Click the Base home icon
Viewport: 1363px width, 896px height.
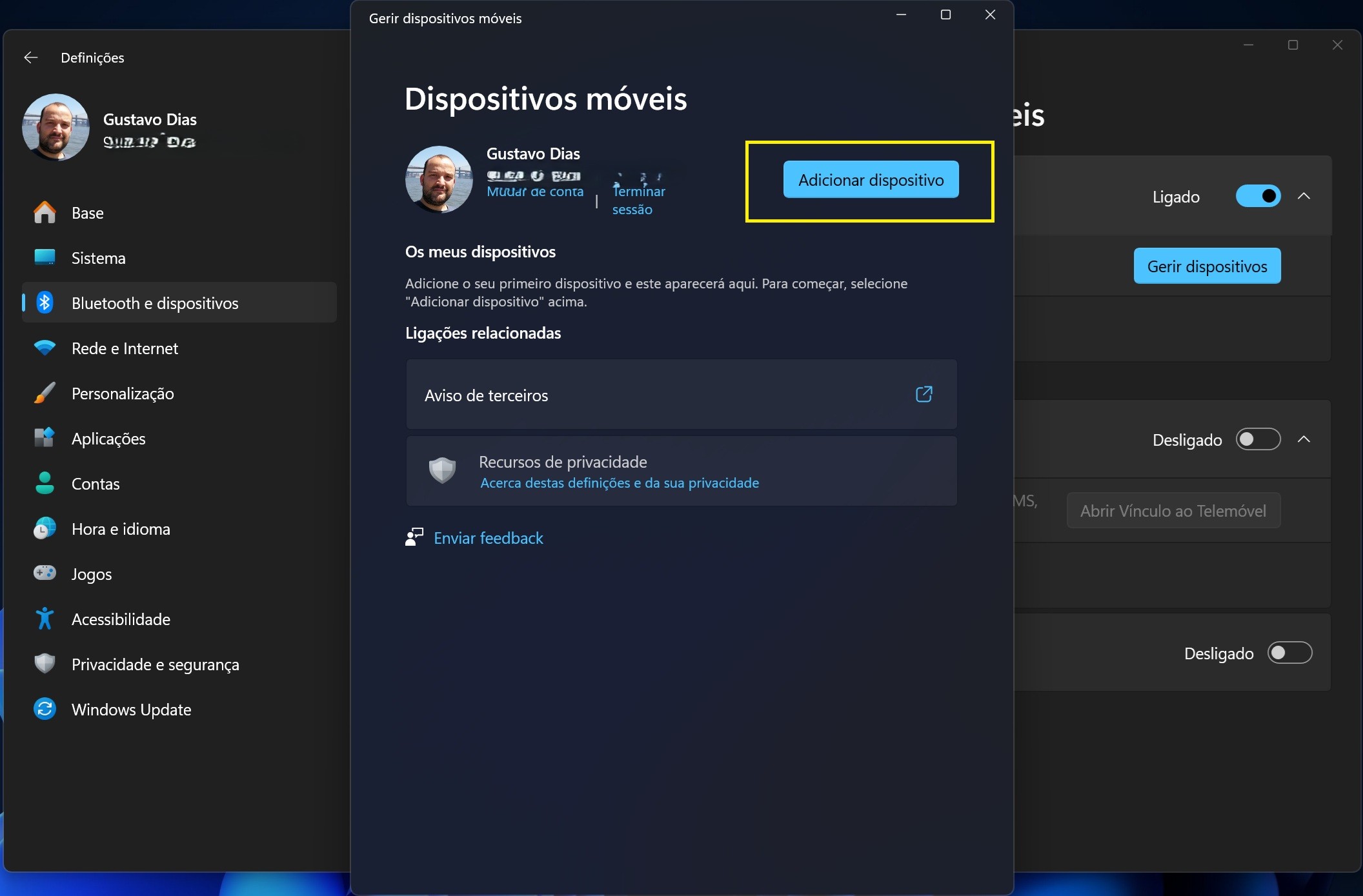(45, 213)
